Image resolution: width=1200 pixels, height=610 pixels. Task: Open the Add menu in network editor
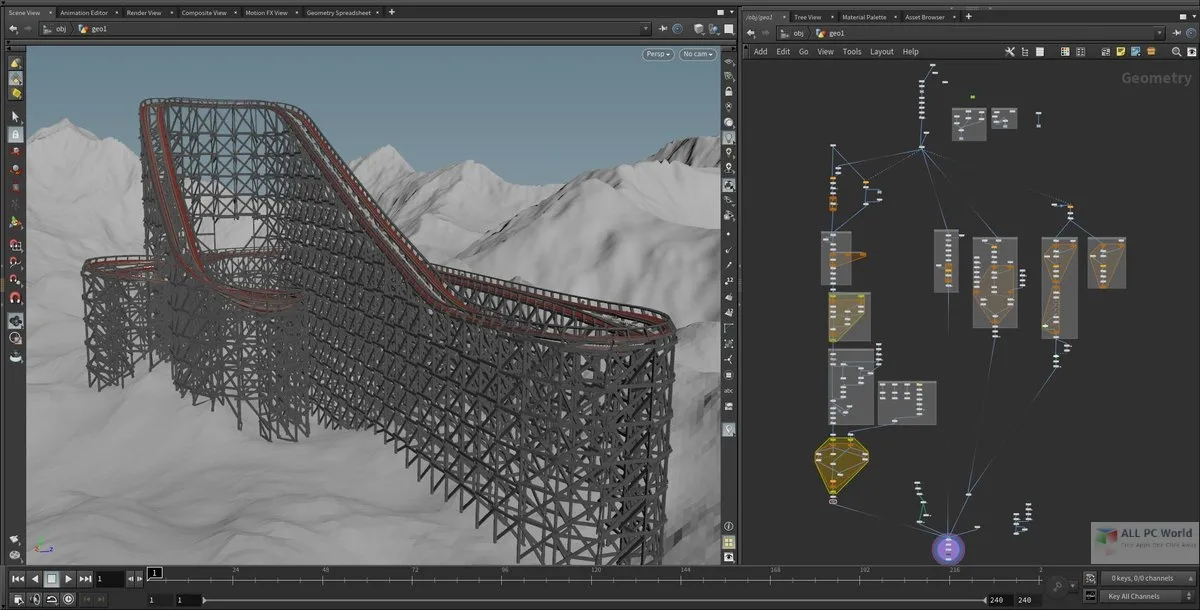760,52
